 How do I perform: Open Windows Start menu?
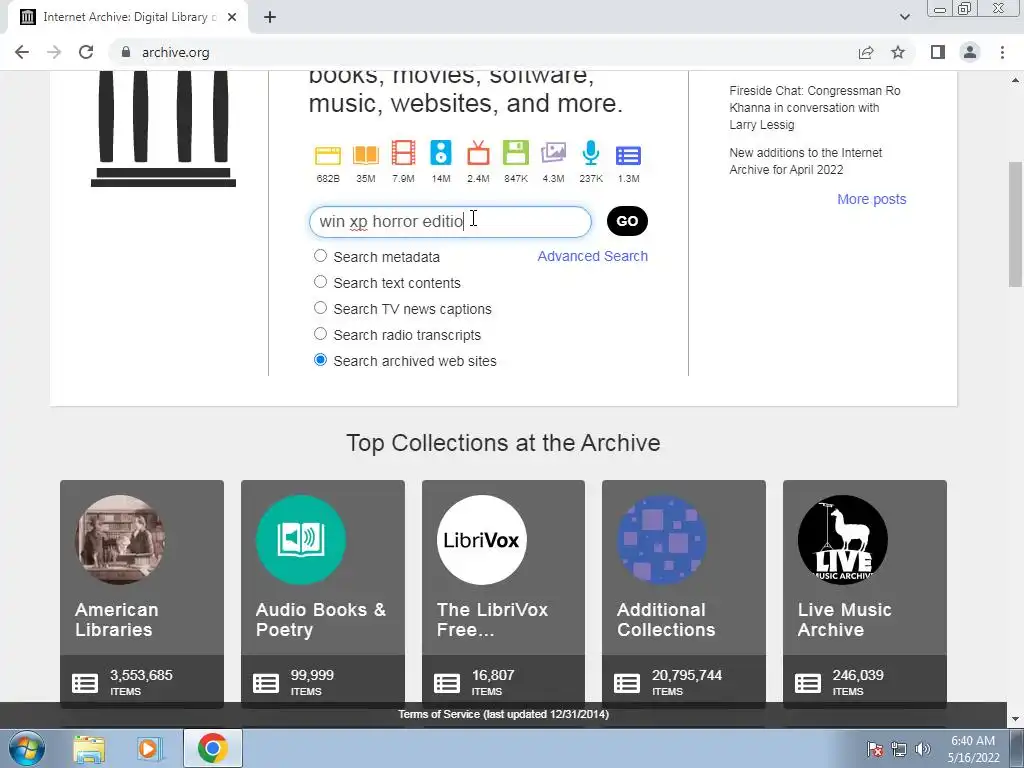tap(27, 748)
